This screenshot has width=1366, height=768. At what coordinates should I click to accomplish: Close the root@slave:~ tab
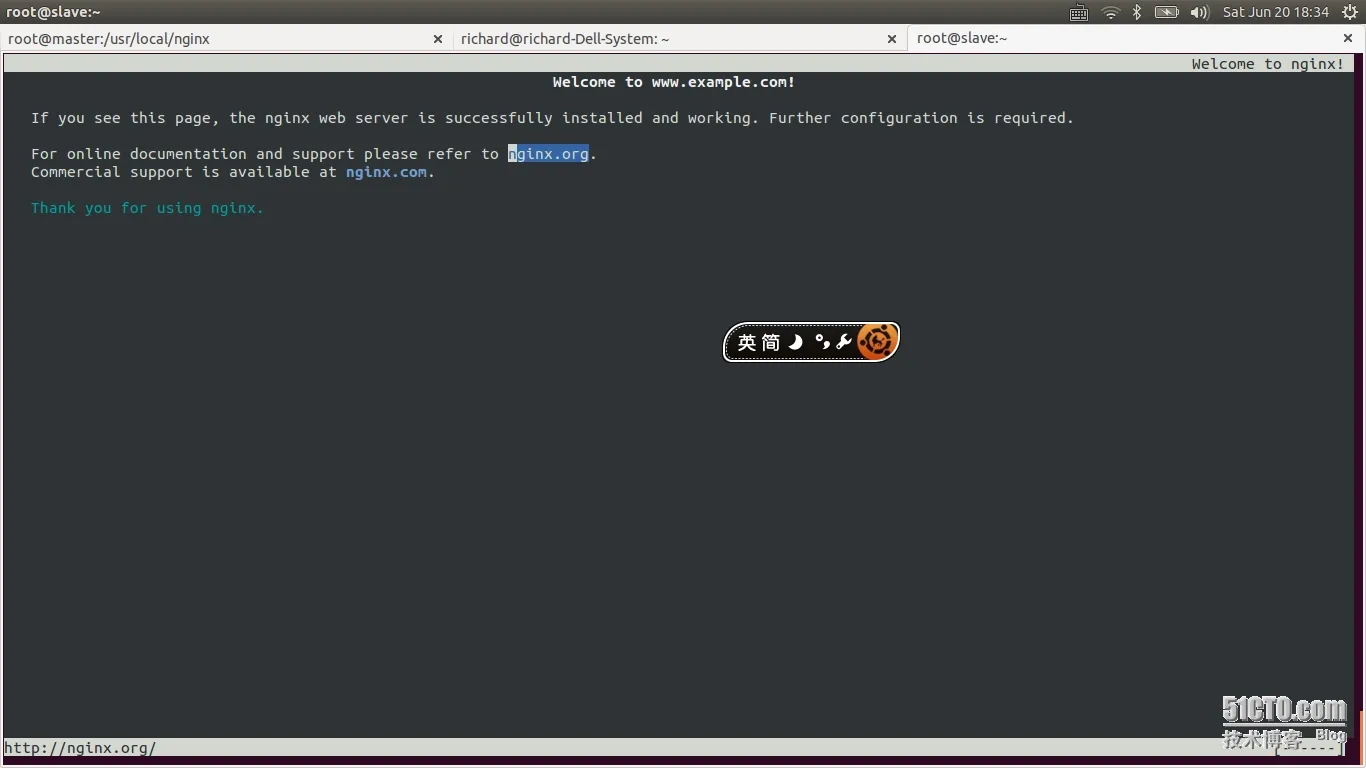tap(1348, 38)
